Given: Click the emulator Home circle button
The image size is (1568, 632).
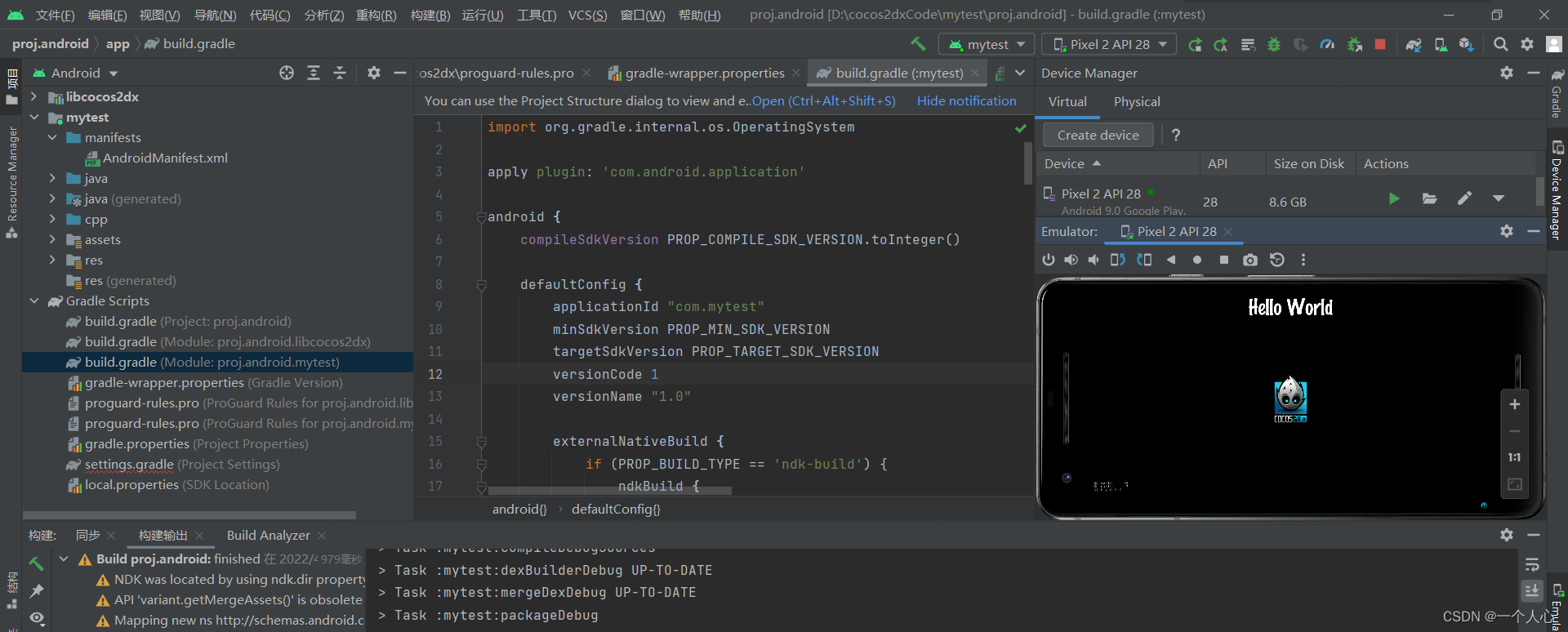Looking at the screenshot, I should point(1197,260).
